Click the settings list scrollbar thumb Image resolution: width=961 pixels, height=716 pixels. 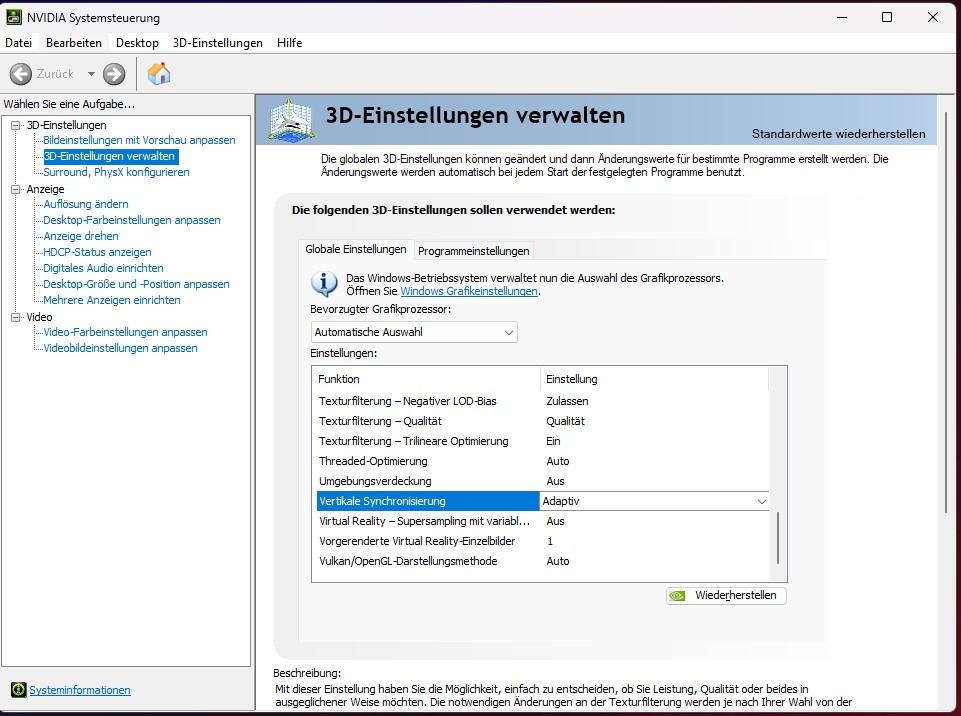(x=778, y=538)
